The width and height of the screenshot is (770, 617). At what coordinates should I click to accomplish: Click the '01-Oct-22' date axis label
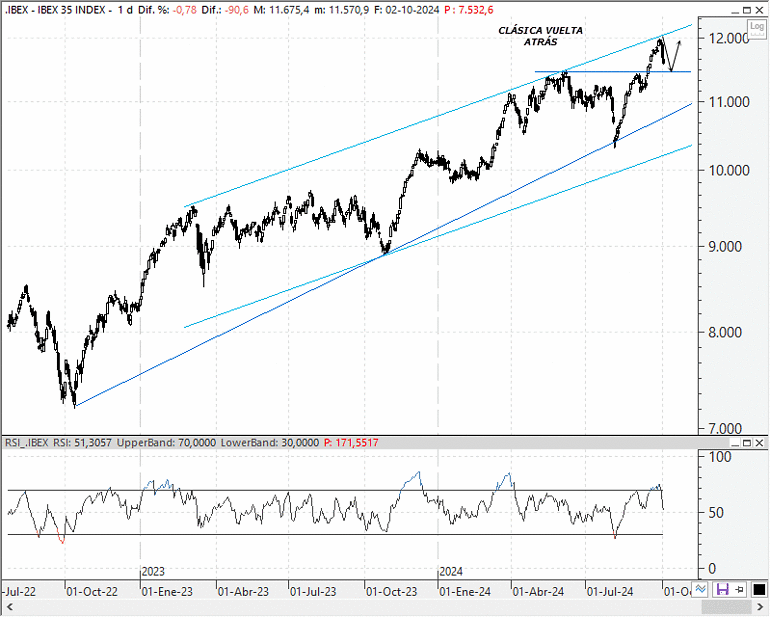[92, 591]
